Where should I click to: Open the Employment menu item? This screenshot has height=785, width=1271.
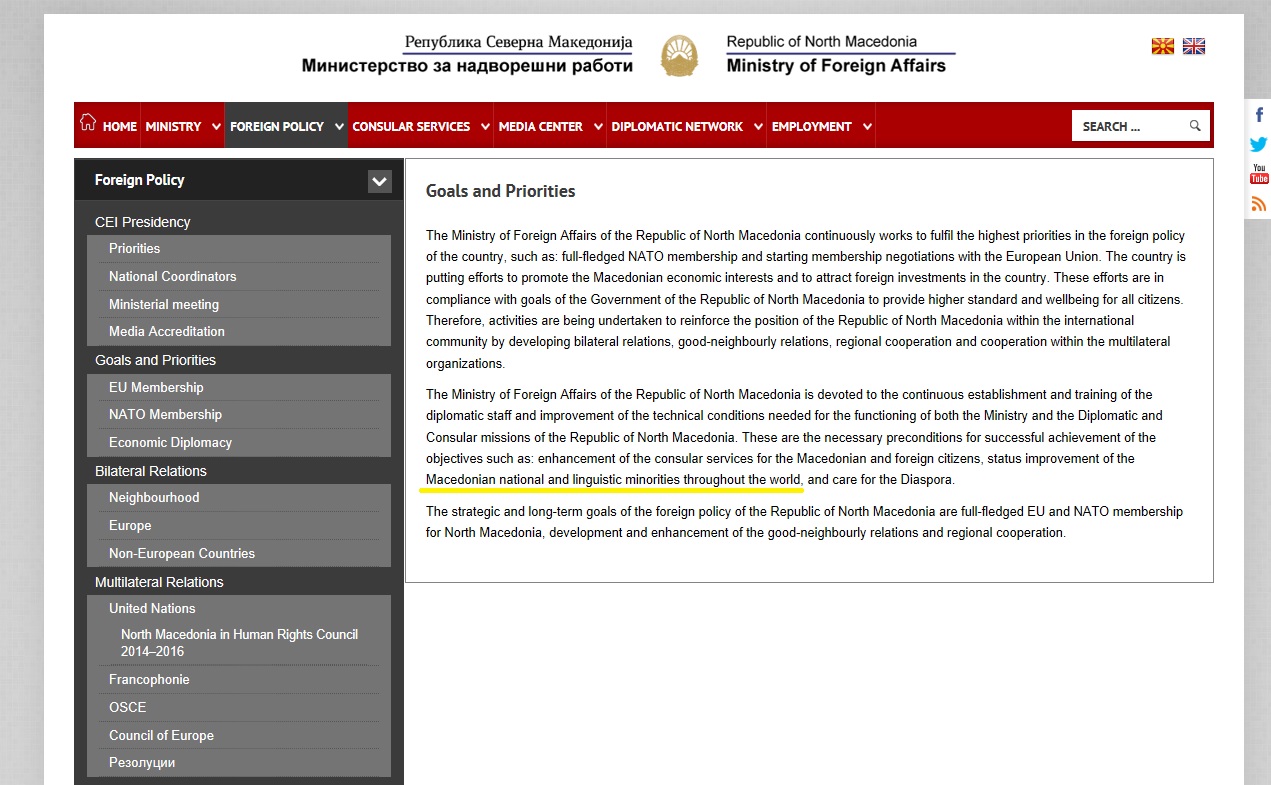(811, 127)
